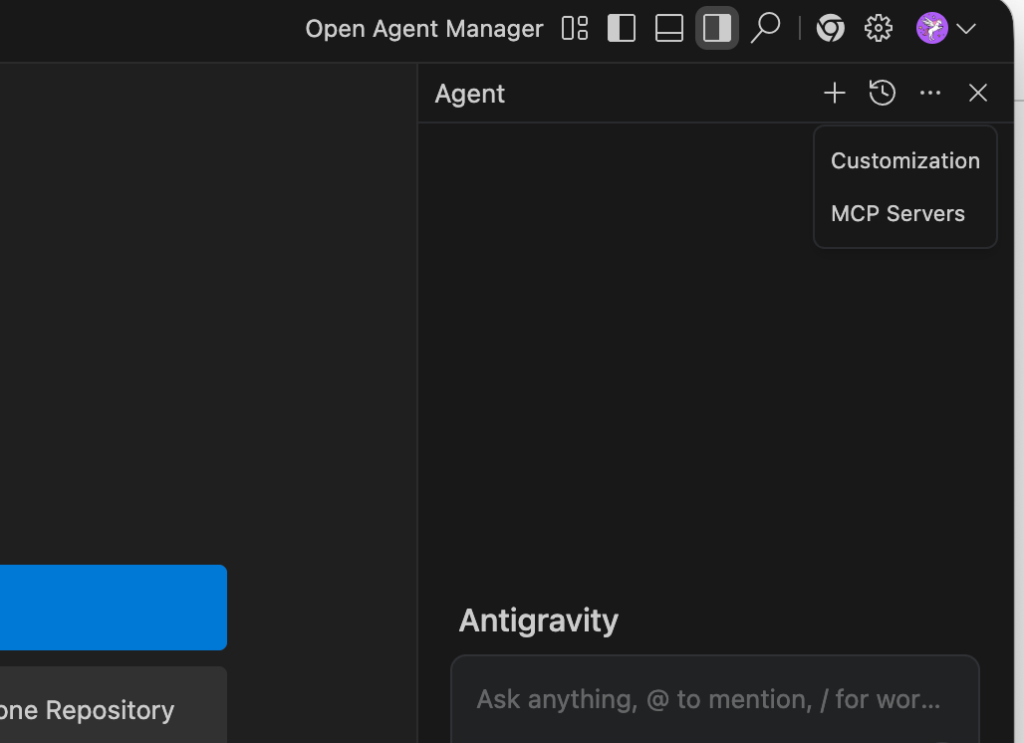Open conversation history clock icon
This screenshot has width=1024, height=743.
tap(882, 93)
